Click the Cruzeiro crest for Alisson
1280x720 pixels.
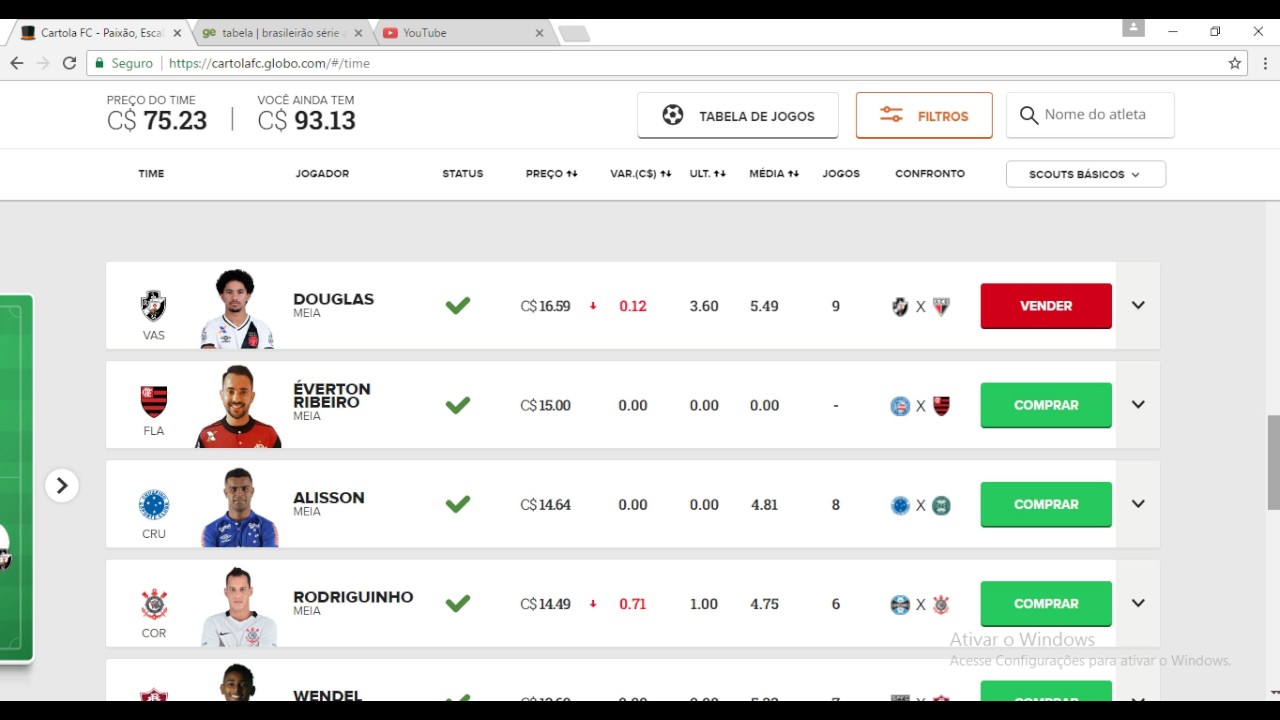153,504
